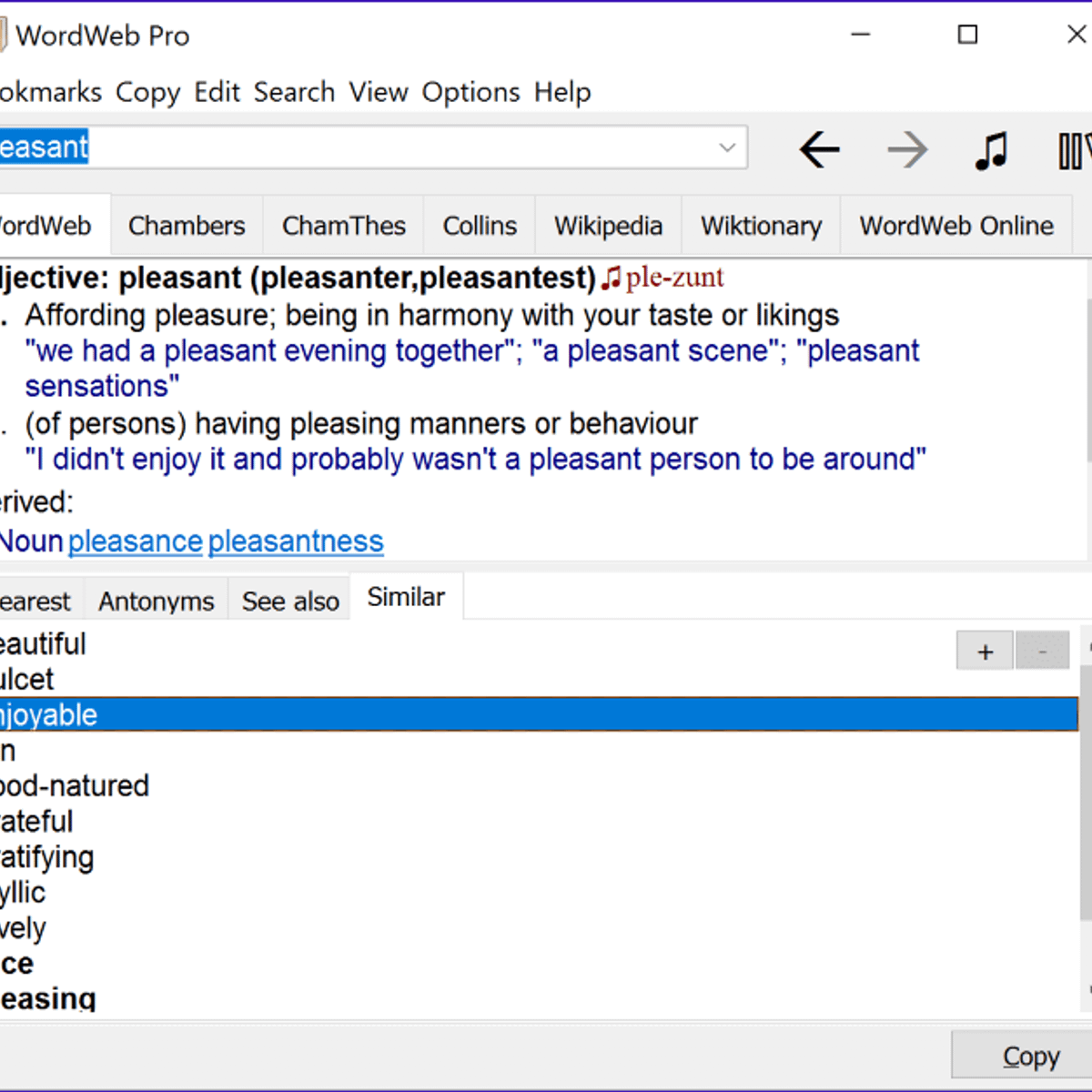Click example "I didn't enjoy it" sentence
This screenshot has height=1092, width=1092.
(476, 460)
